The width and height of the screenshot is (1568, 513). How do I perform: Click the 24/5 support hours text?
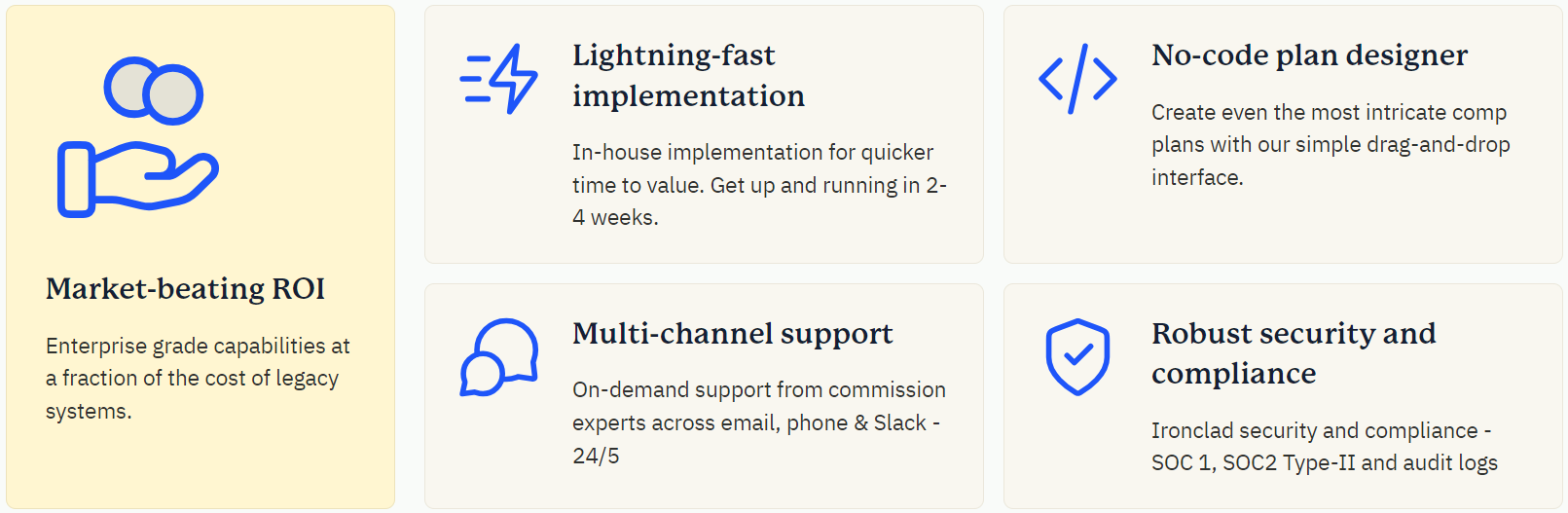coord(596,457)
